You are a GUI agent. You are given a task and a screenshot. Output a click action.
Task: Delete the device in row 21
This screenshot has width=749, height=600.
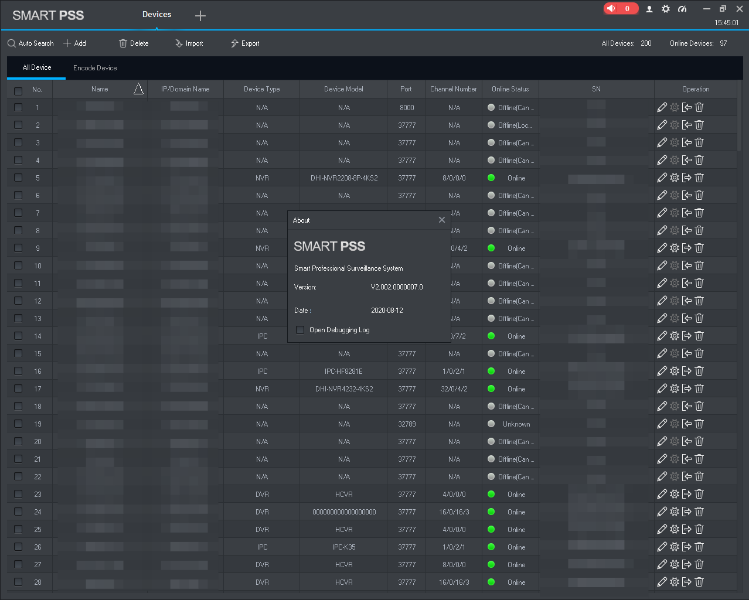[x=699, y=459]
